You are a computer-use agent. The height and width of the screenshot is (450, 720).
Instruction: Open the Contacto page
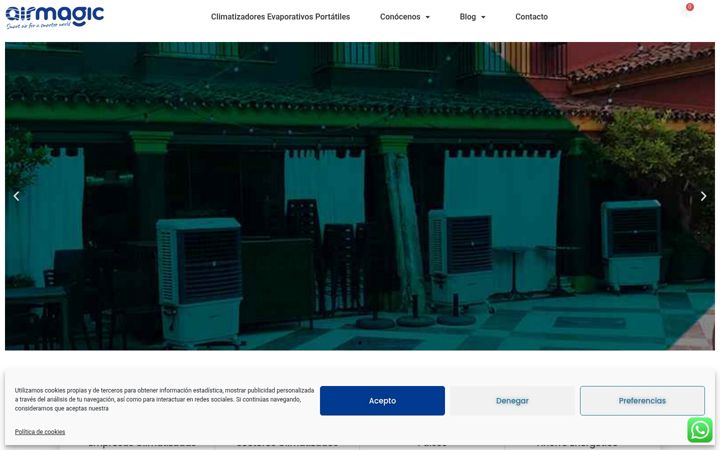tap(531, 17)
